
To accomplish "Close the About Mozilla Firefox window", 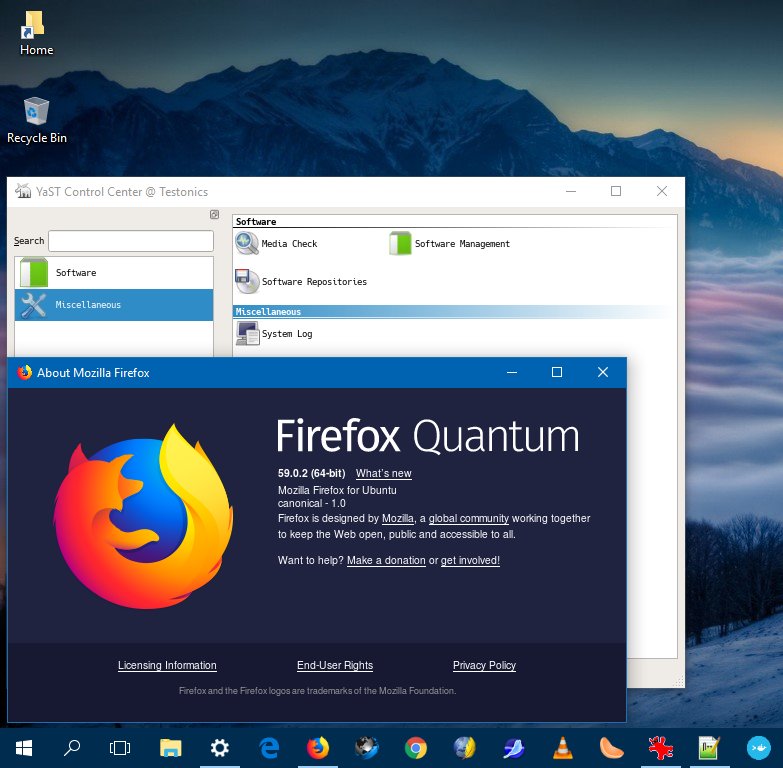I will (x=603, y=372).
